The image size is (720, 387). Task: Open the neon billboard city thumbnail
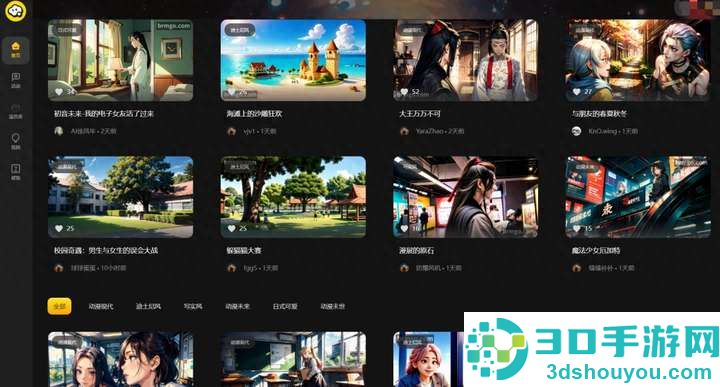coord(638,197)
